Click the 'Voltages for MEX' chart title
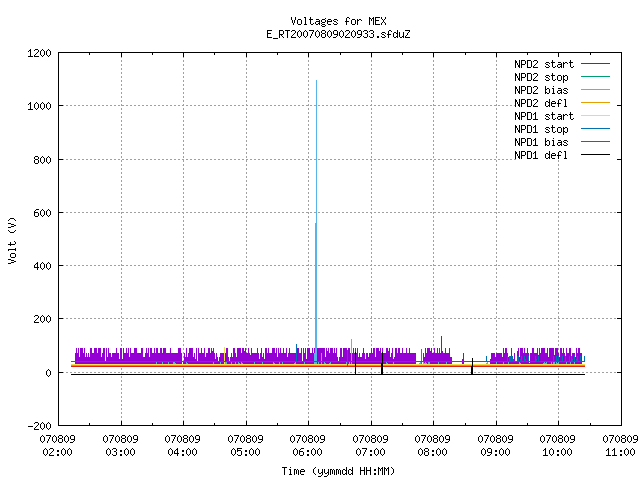The image size is (640, 480). (338, 21)
